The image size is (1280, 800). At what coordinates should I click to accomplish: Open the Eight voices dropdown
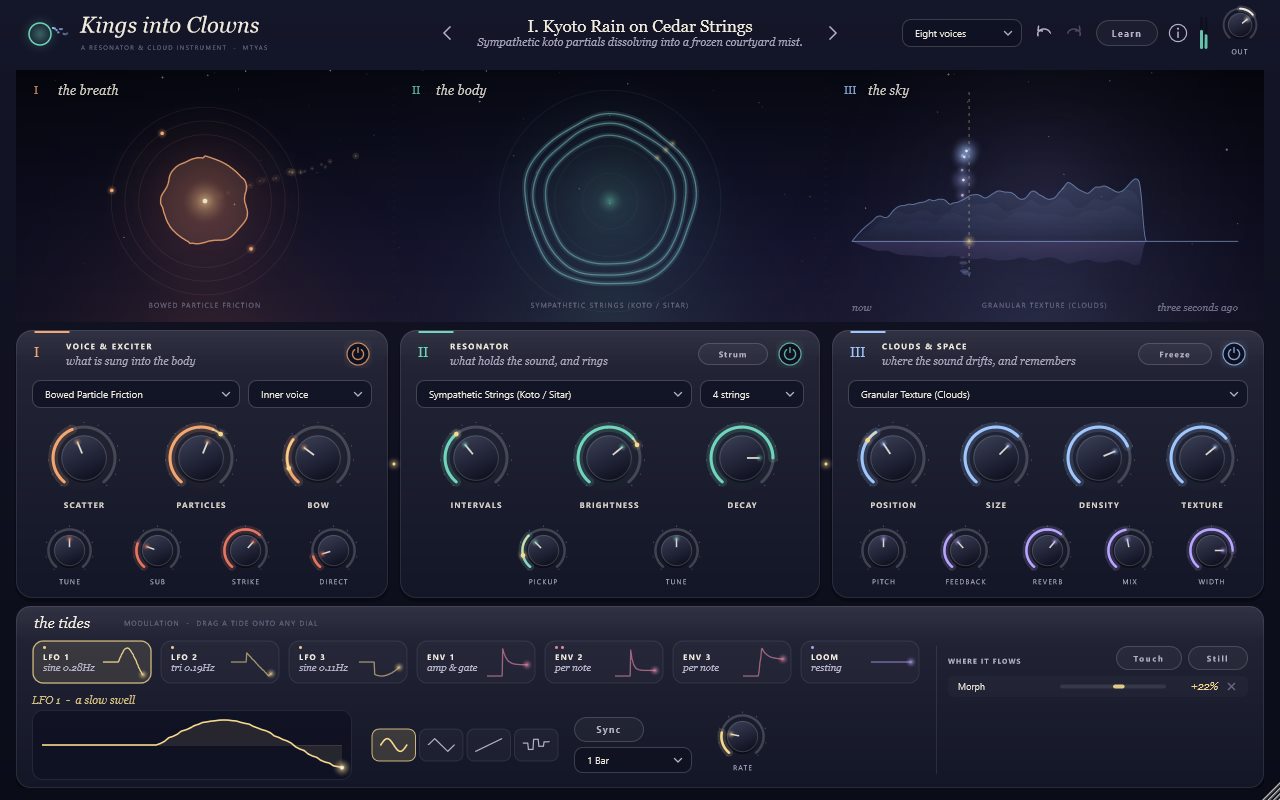(961, 33)
